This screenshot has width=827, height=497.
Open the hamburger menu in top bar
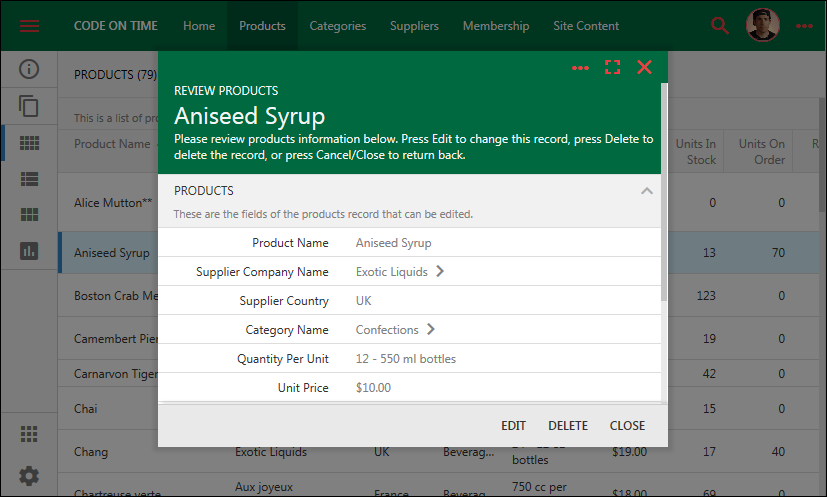pos(30,26)
